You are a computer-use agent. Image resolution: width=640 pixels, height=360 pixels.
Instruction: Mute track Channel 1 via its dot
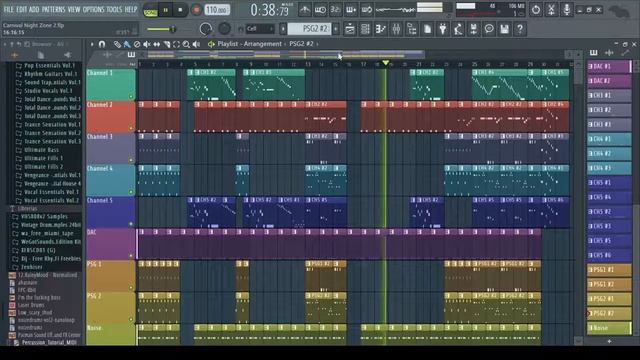[x=131, y=97]
